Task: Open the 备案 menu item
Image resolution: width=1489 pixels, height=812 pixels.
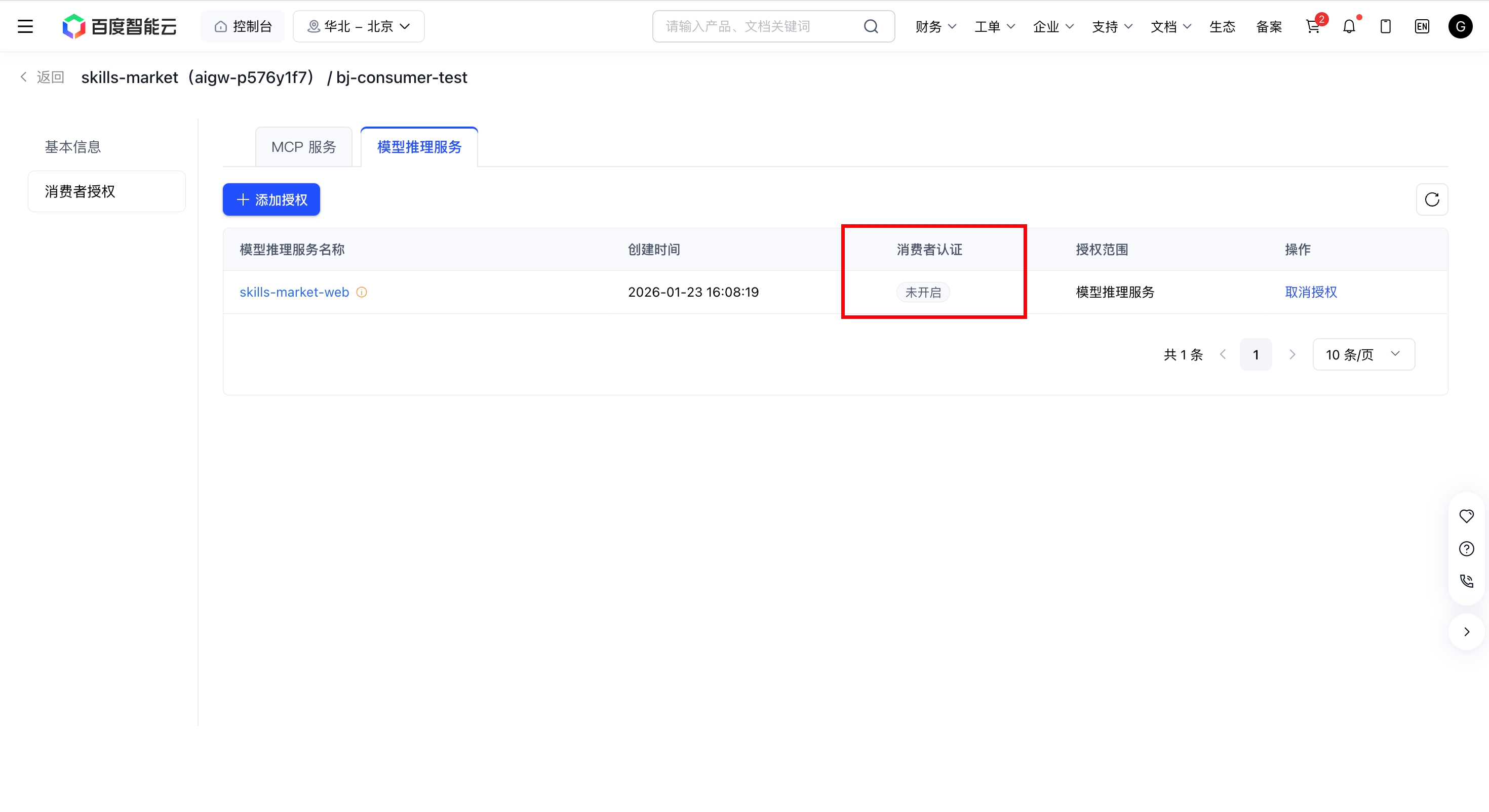Action: 1269,27
